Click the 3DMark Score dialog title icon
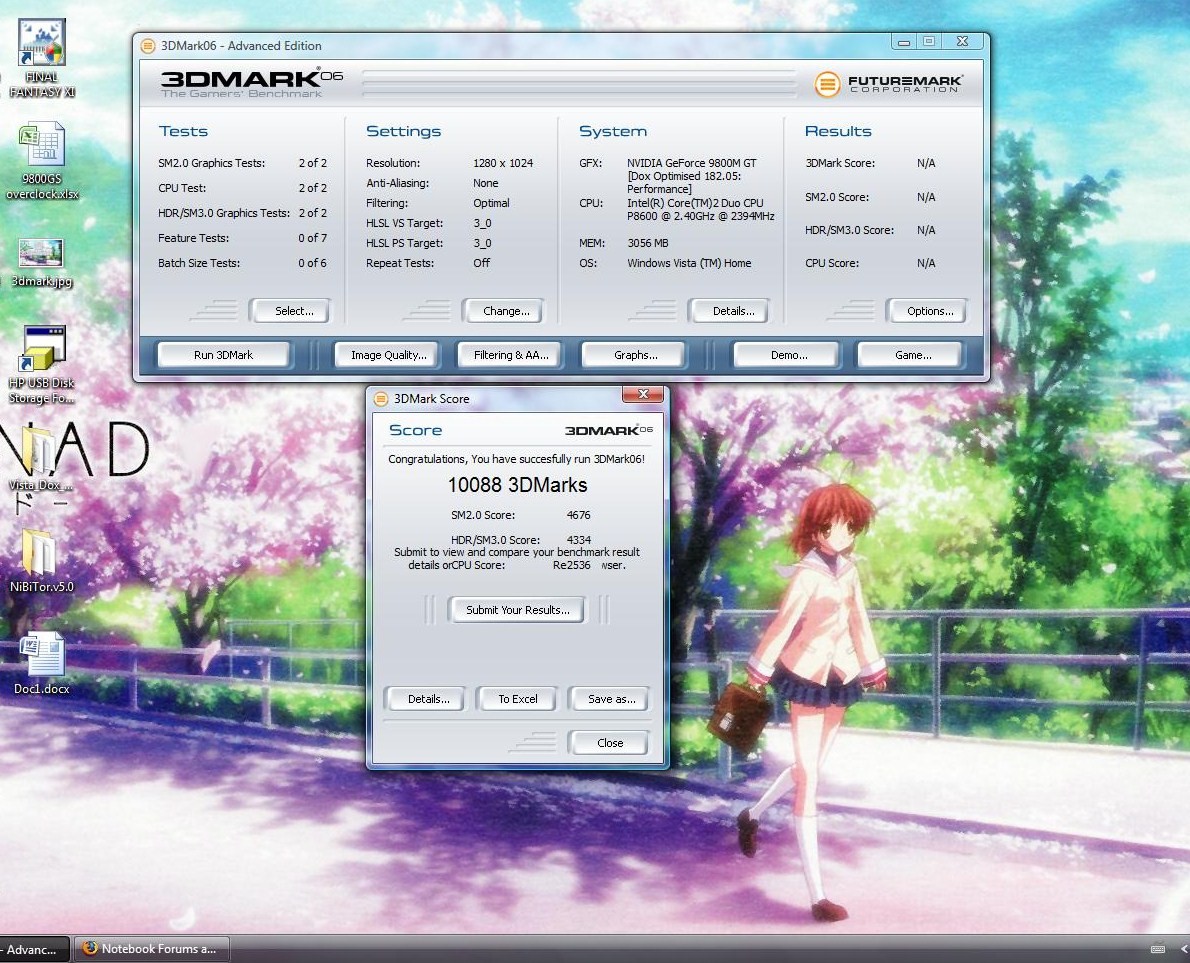The width and height of the screenshot is (1190, 963). [381, 398]
